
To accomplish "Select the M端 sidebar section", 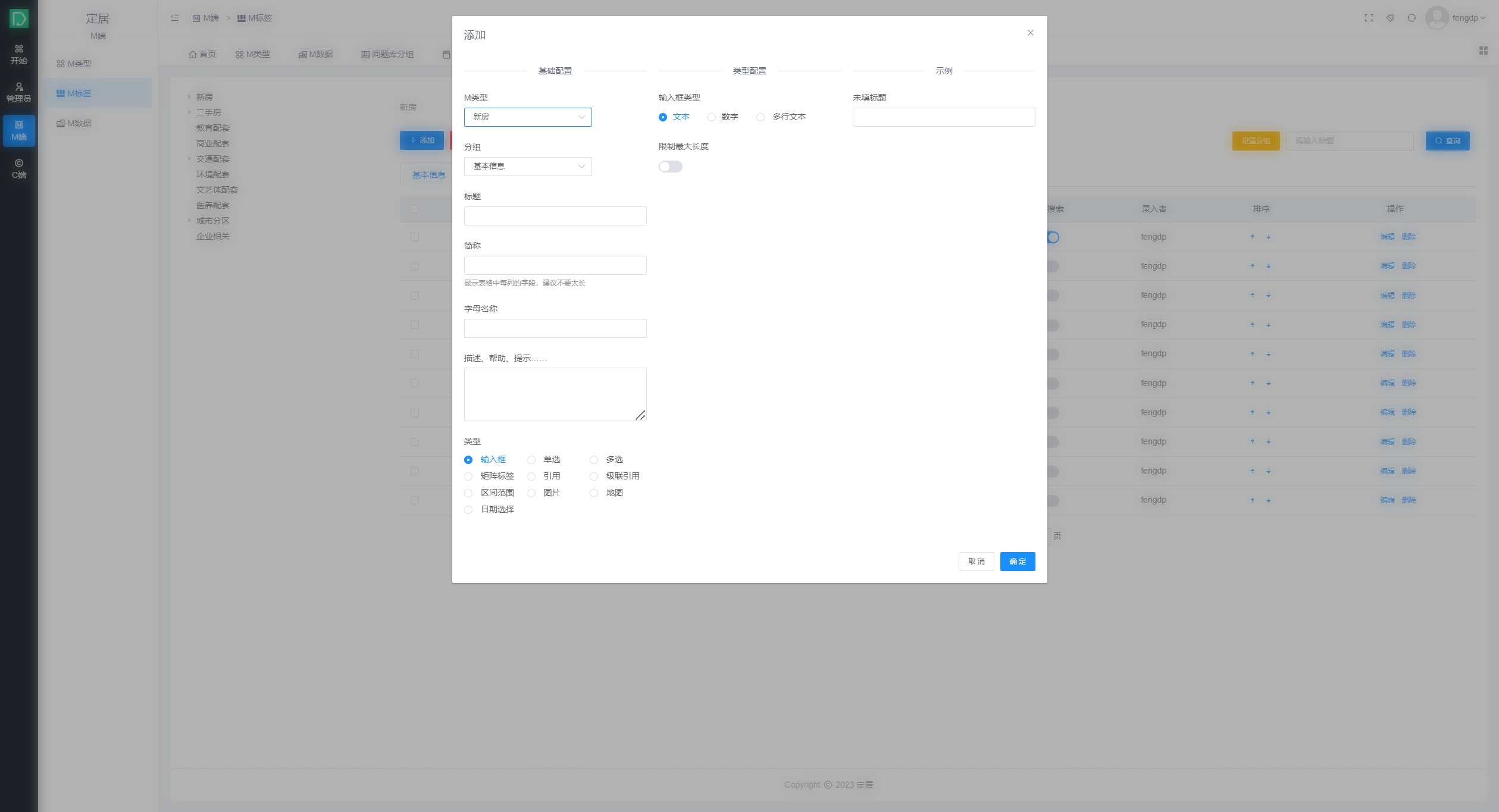I will 19,131.
